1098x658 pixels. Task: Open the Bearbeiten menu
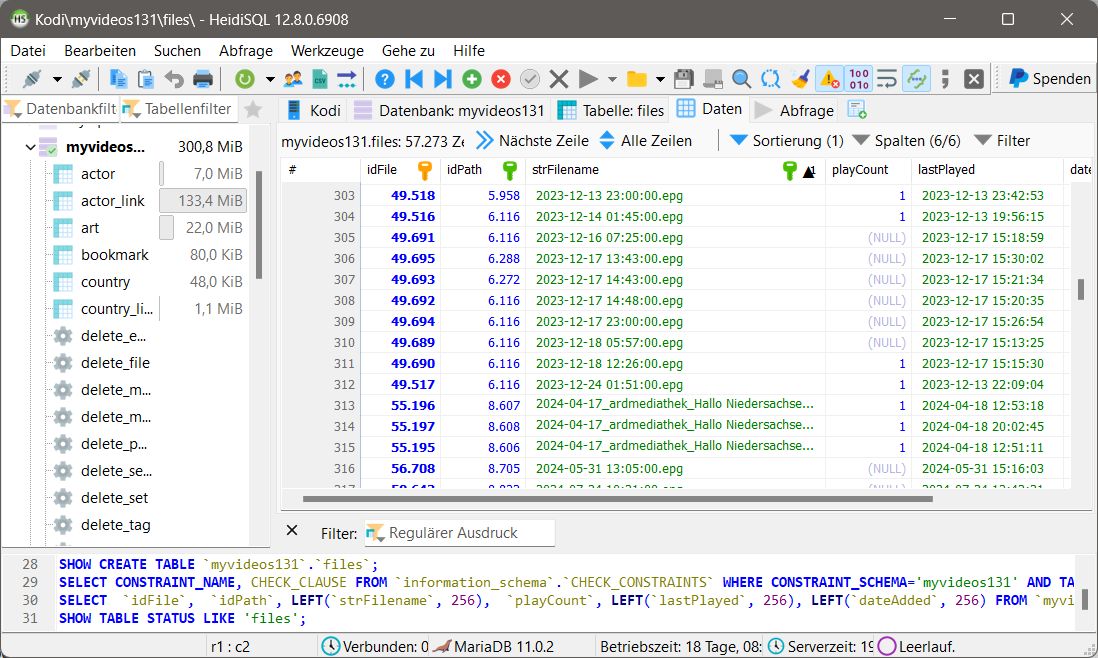coord(100,50)
